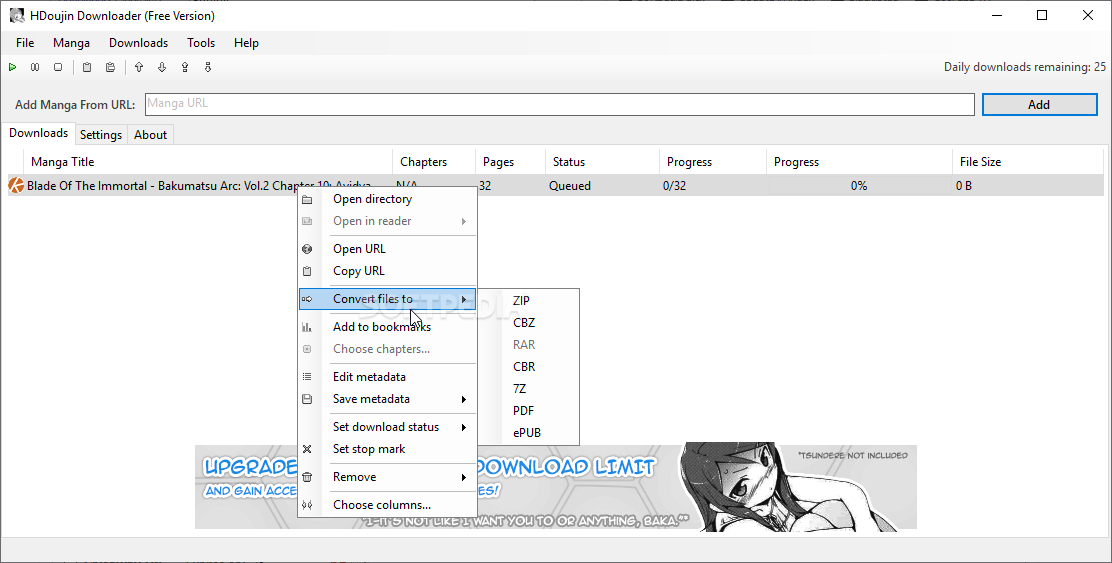Open the Help menu

pos(246,43)
